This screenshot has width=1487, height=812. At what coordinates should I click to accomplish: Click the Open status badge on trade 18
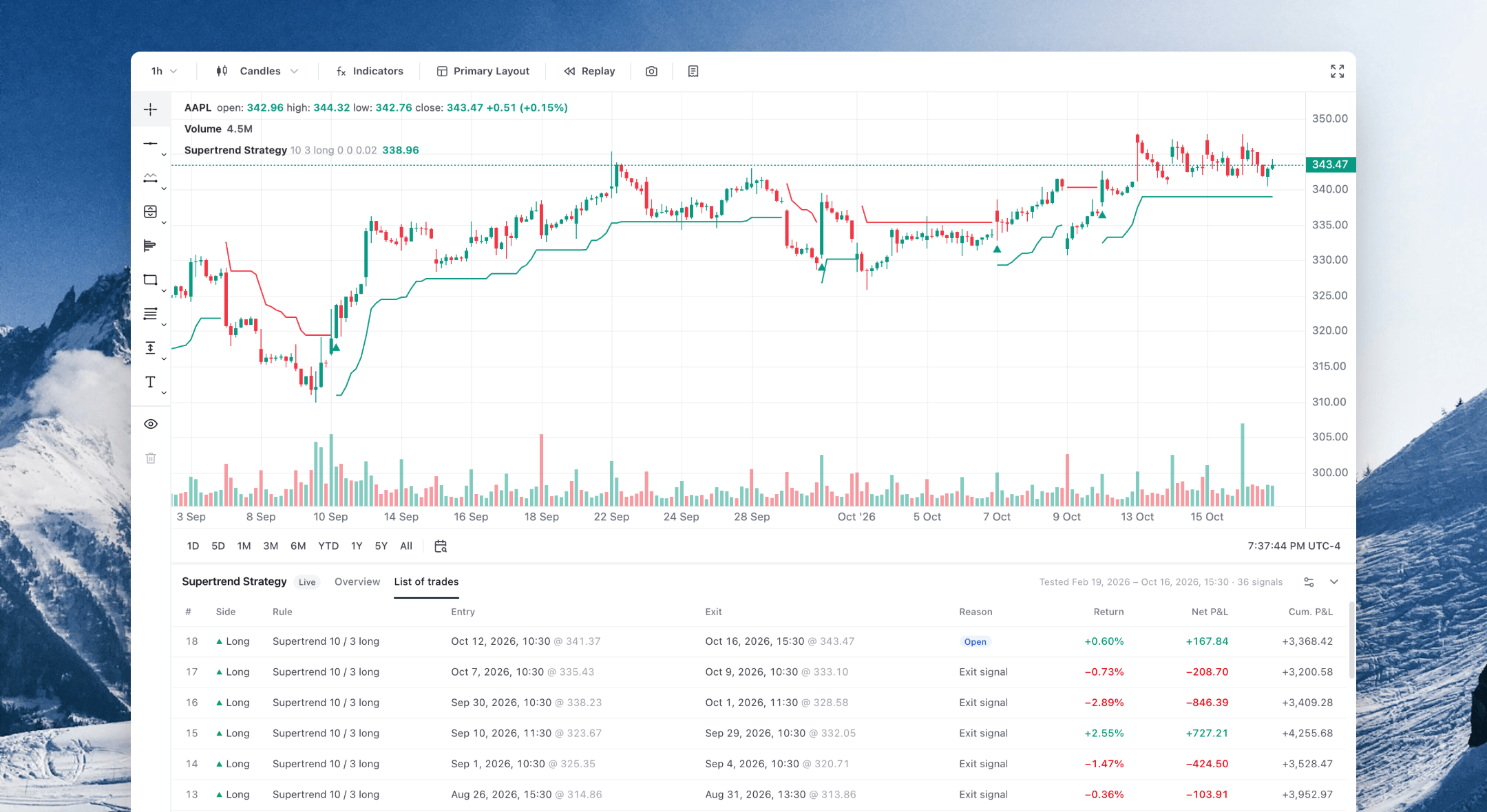[975, 641]
